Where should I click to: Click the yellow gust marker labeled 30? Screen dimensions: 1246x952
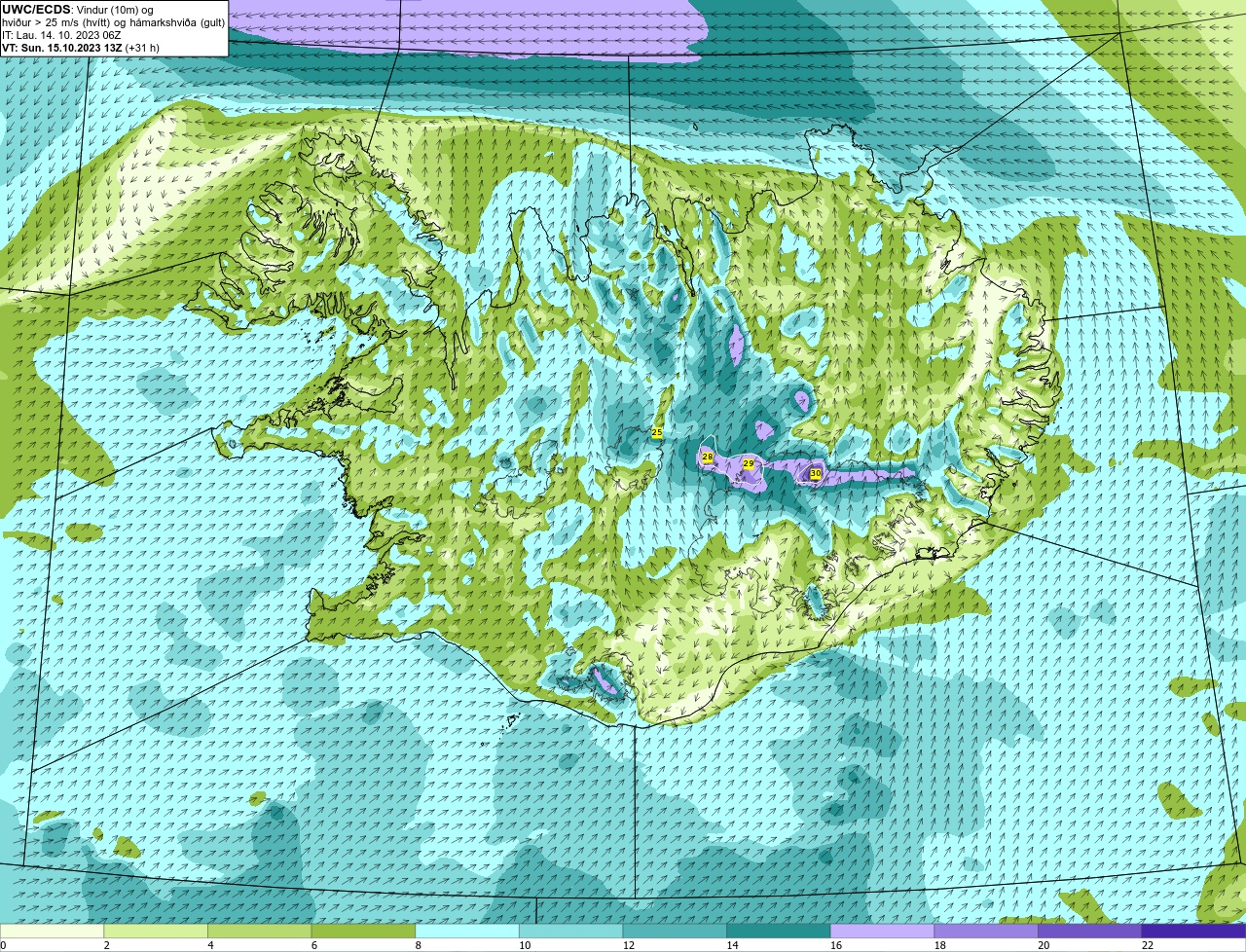click(x=816, y=474)
